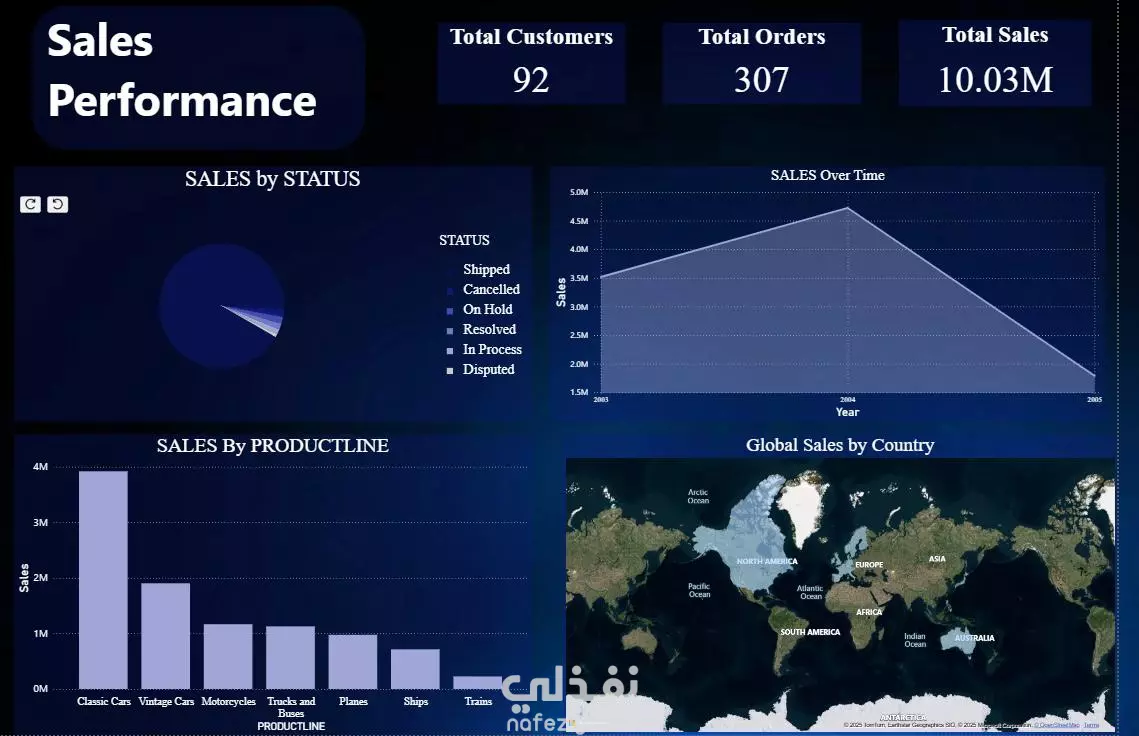
Task: Click the Planes bar
Action: click(x=353, y=662)
